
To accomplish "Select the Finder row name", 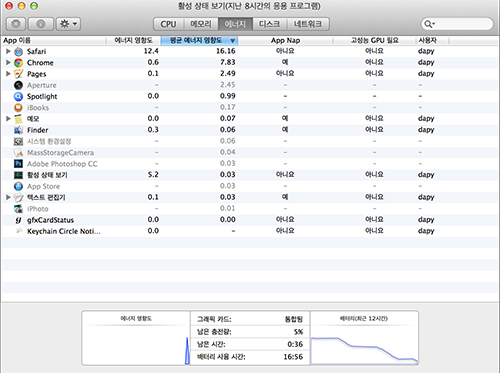I will point(38,130).
